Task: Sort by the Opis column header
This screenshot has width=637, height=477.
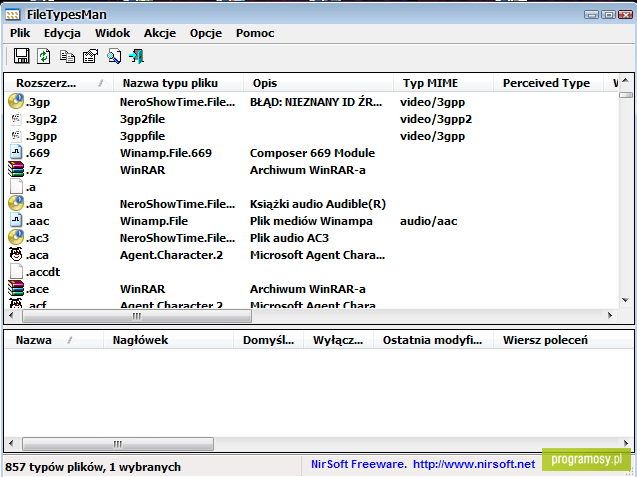Action: 318,83
